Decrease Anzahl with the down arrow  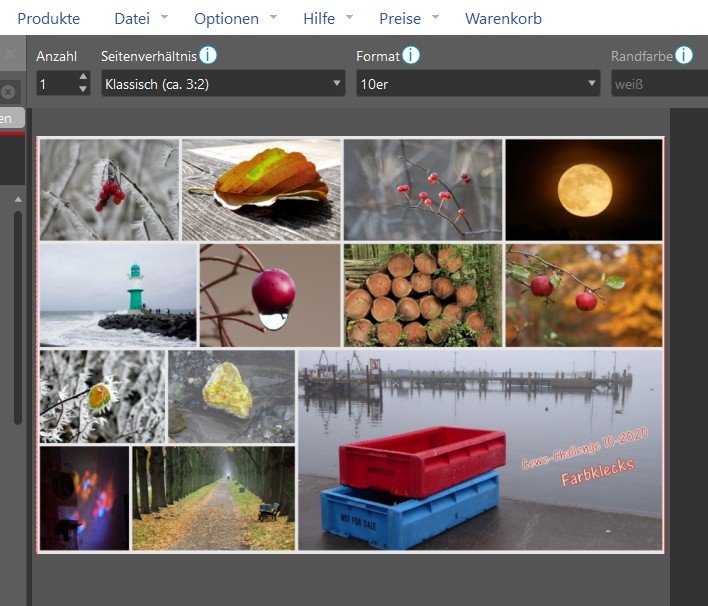point(83,89)
